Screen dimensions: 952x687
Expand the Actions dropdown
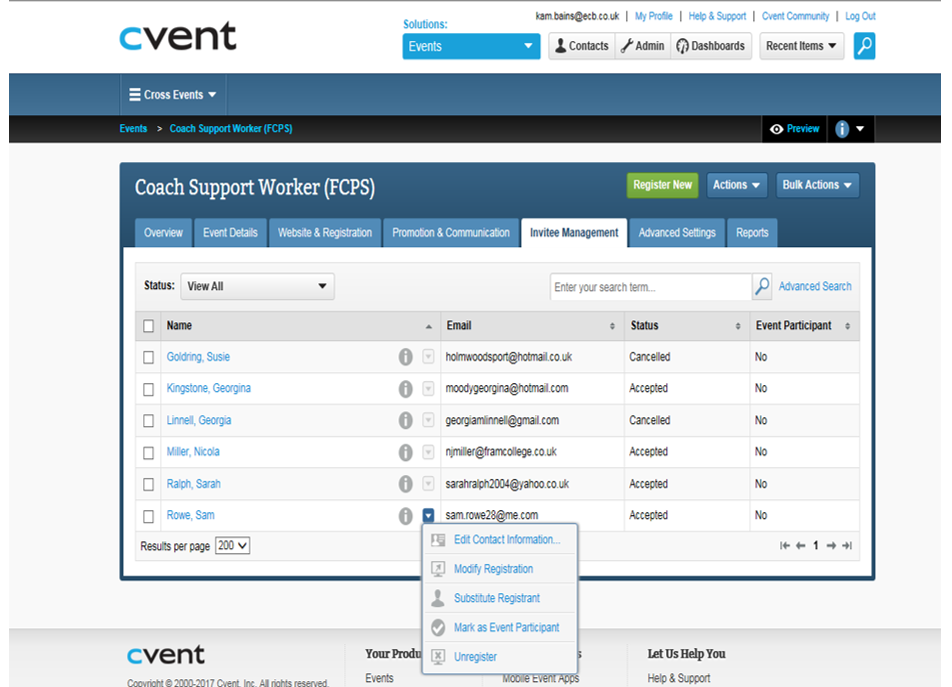click(x=736, y=185)
